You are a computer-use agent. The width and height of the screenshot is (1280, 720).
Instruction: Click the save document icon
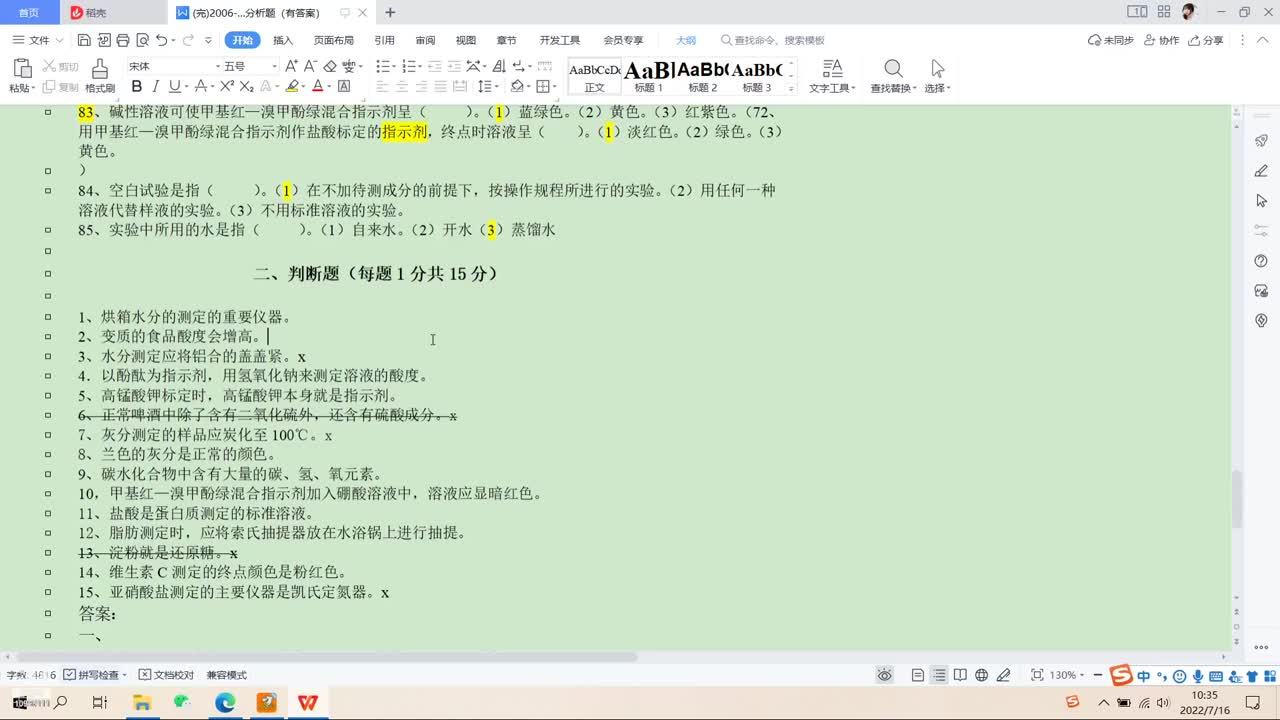tap(84, 41)
